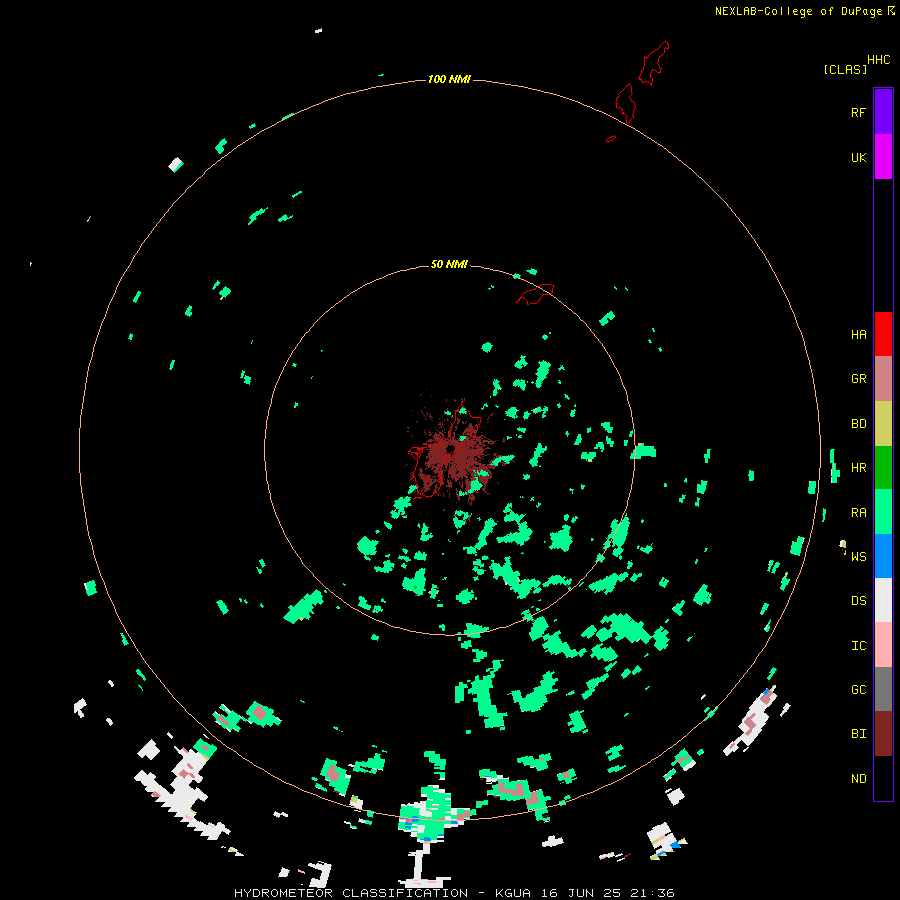
Task: Click the ND legend label text
Action: click(858, 779)
